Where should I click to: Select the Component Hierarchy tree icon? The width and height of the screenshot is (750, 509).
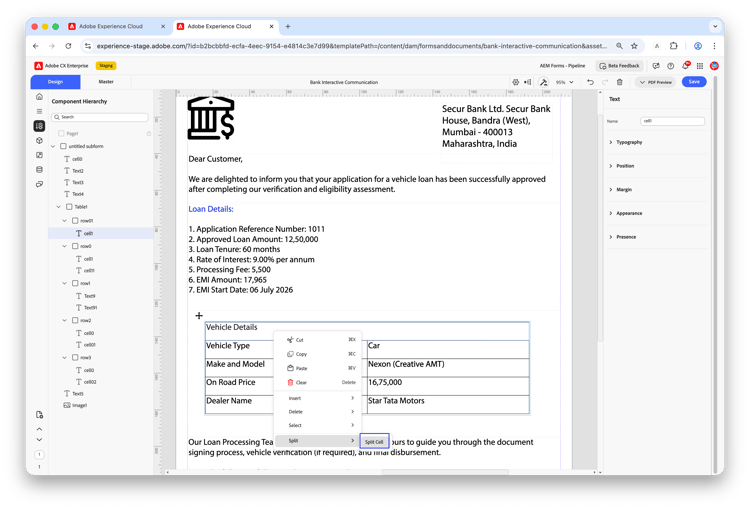(x=39, y=126)
